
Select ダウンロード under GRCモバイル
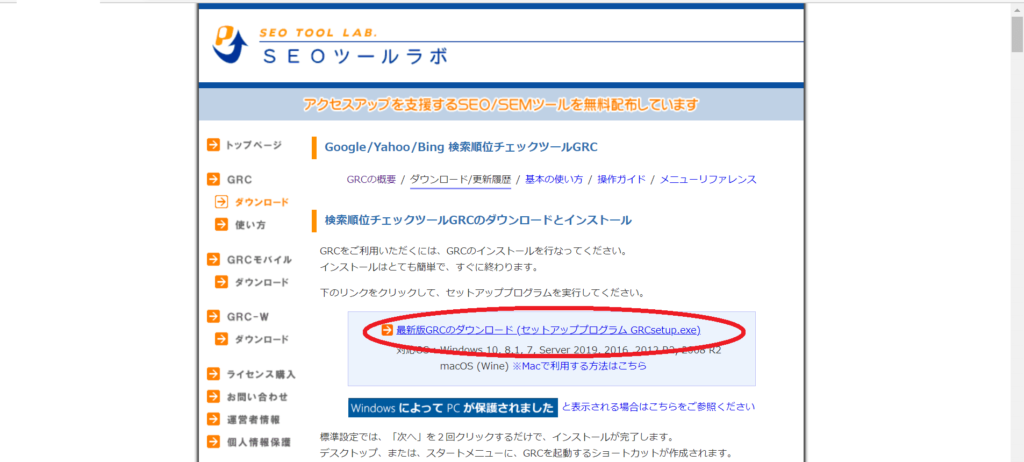tap(261, 282)
